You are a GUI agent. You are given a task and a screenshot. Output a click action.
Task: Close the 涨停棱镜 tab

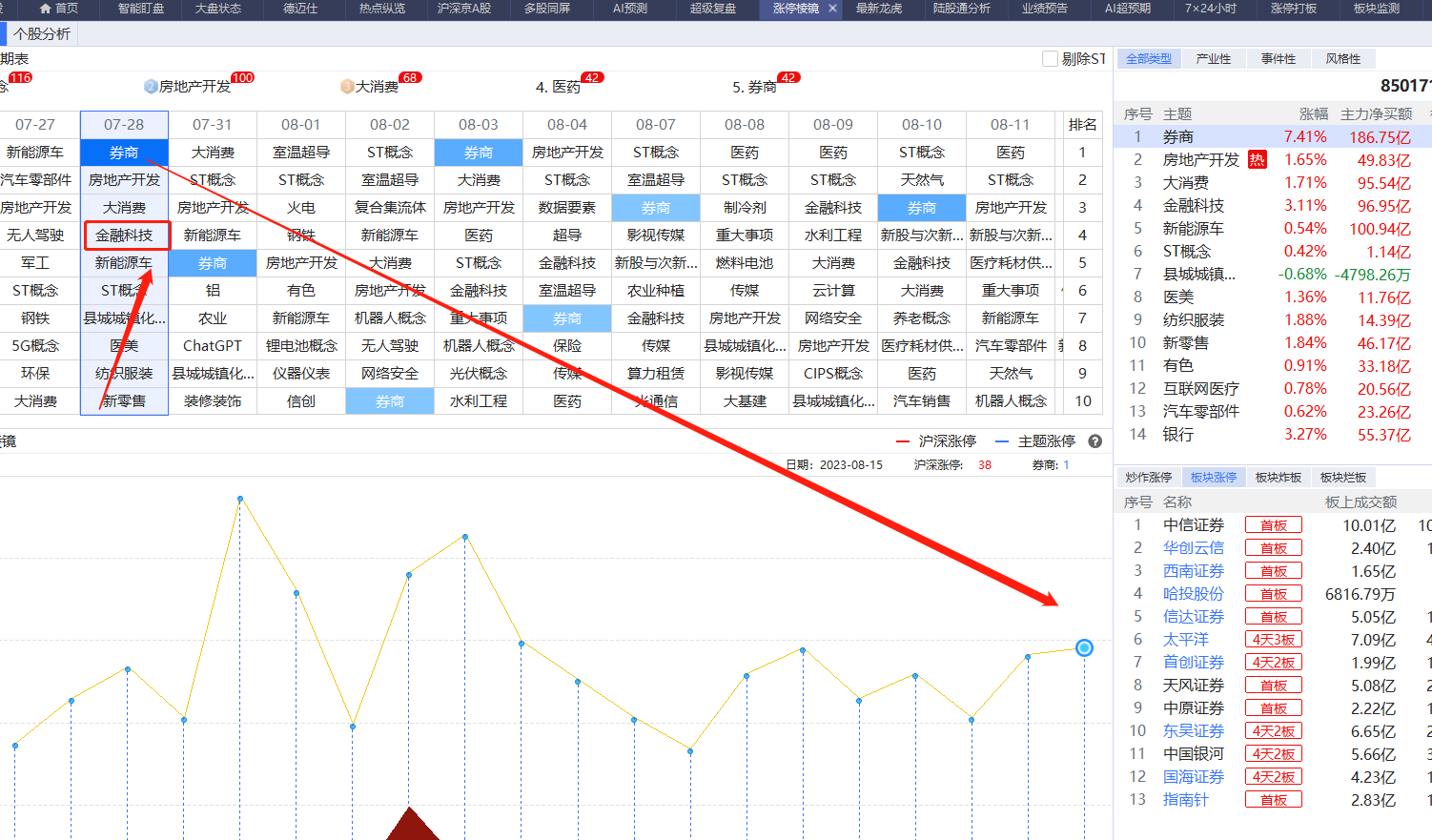(x=832, y=9)
